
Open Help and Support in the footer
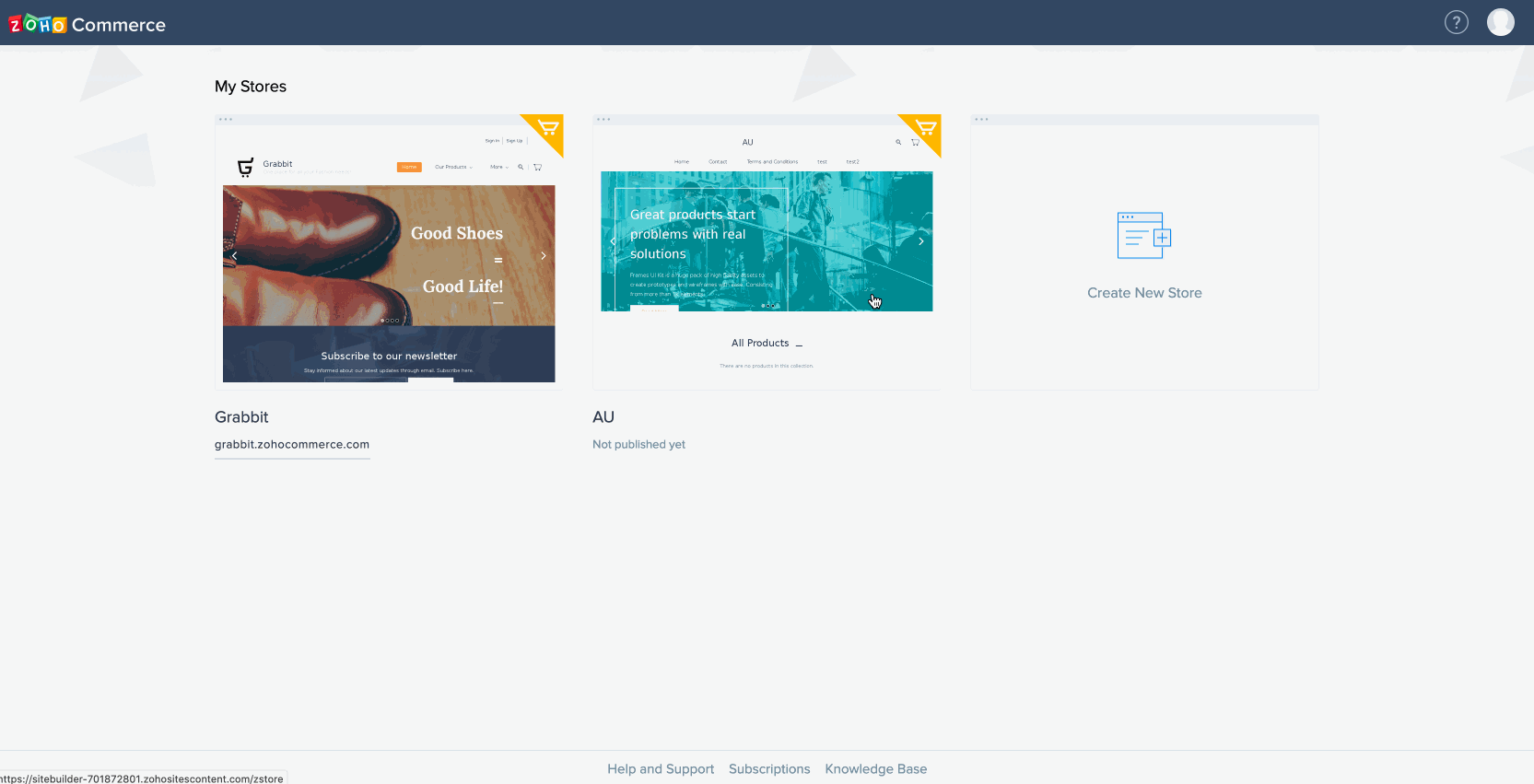(x=660, y=768)
